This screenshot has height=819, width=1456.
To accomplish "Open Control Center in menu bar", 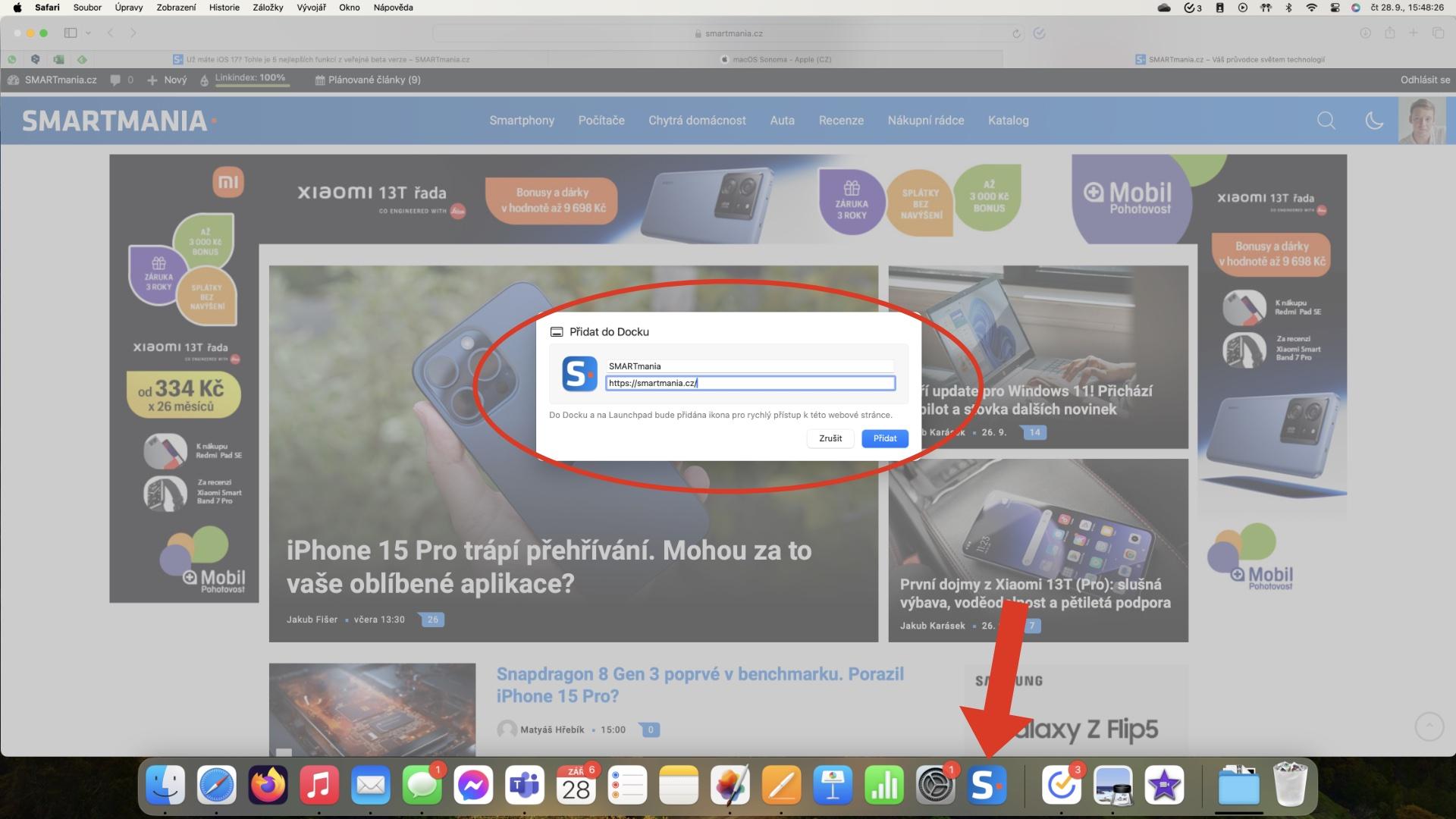I will tap(1335, 8).
